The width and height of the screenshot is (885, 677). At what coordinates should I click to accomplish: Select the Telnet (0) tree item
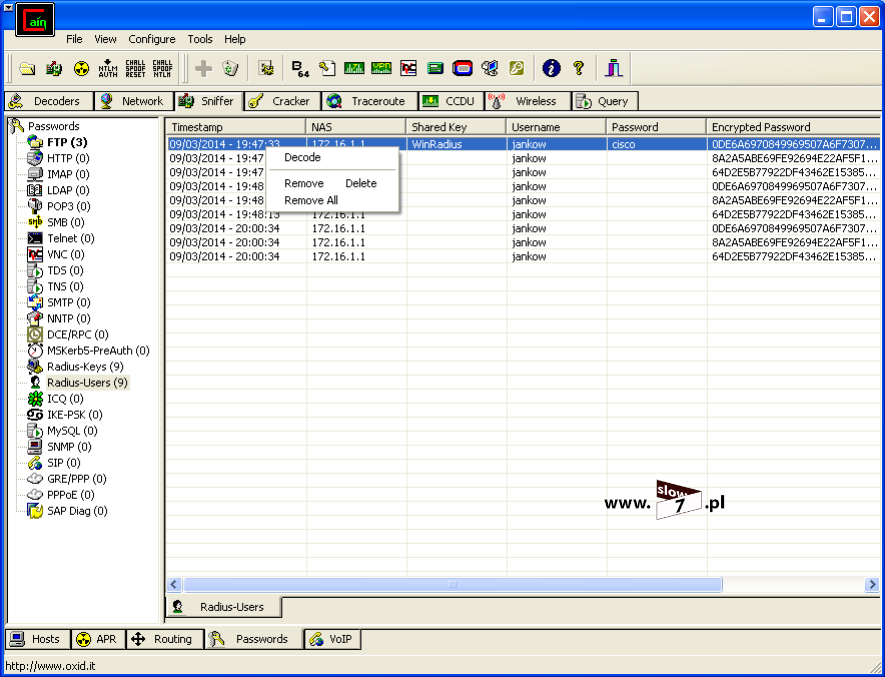71,238
